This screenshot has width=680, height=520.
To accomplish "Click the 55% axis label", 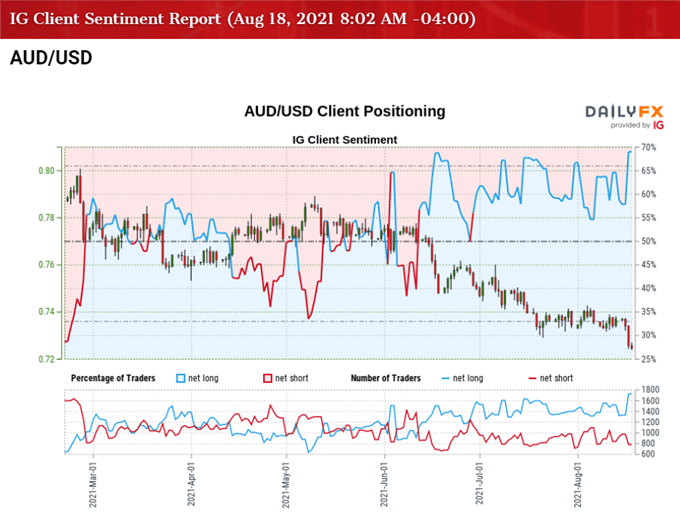I will point(648,218).
